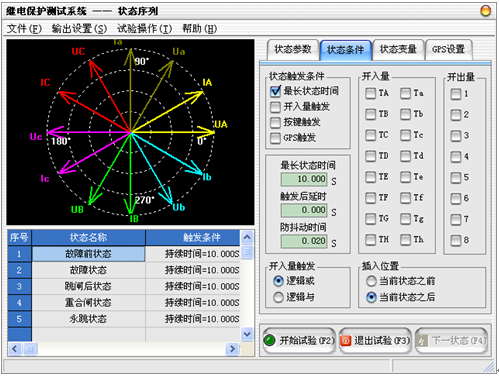
Task: Click the table scroll-down arrow
Action: [247, 334]
